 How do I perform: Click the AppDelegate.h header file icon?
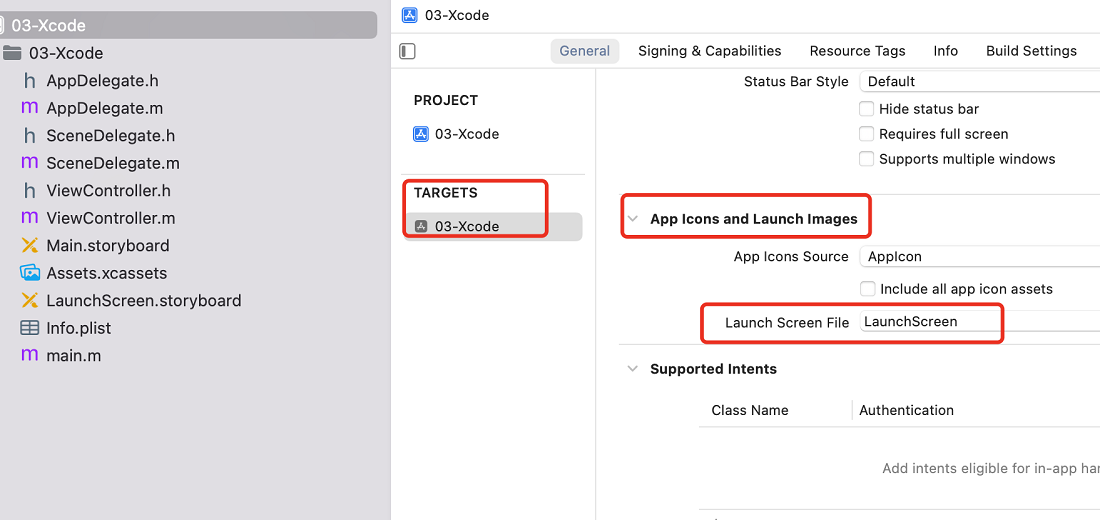point(29,81)
